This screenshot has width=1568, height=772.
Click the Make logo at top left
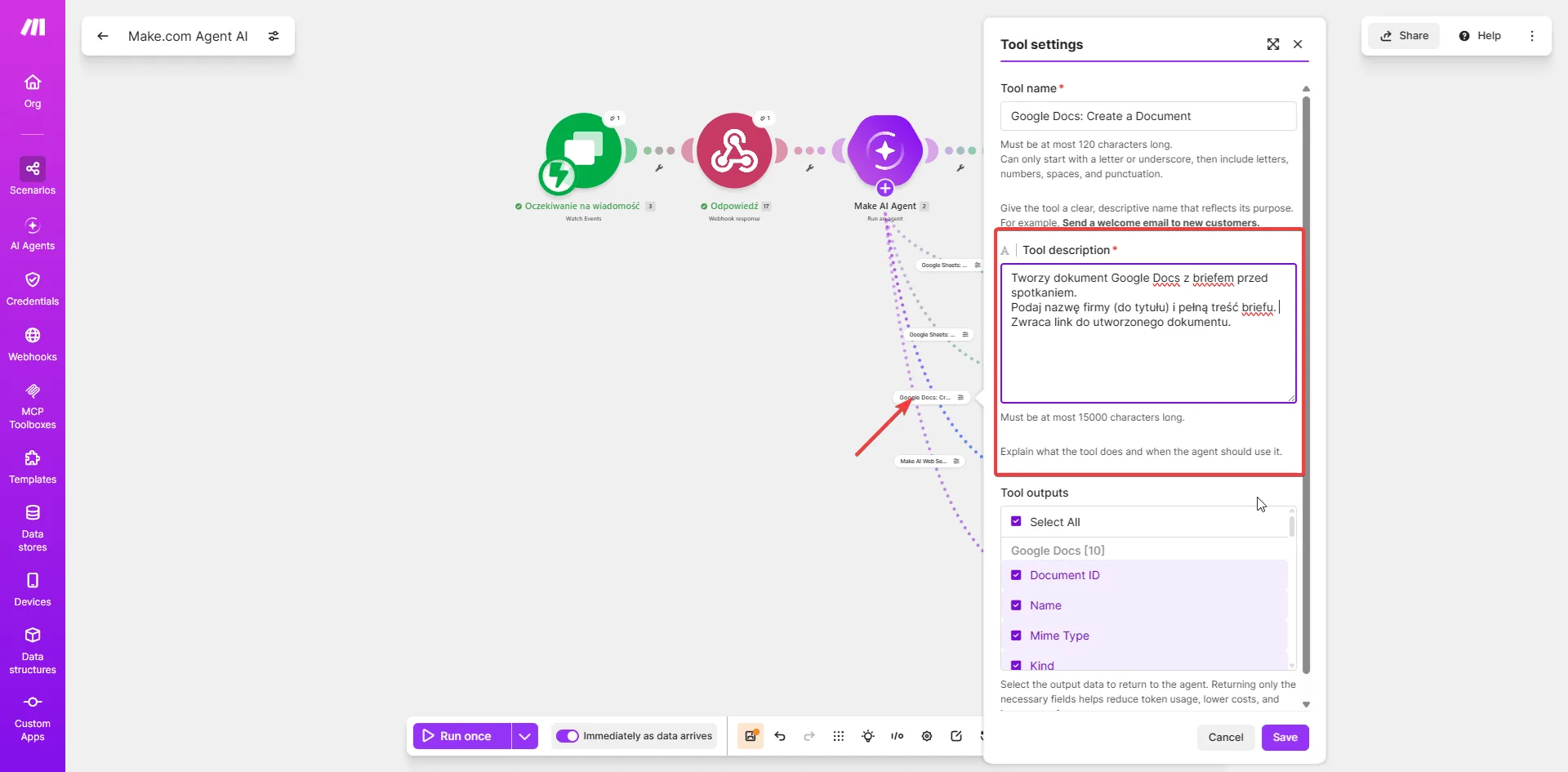[x=33, y=28]
